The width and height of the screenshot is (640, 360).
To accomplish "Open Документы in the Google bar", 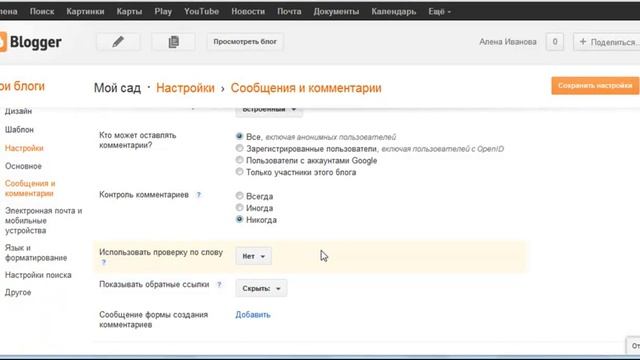I will (336, 11).
